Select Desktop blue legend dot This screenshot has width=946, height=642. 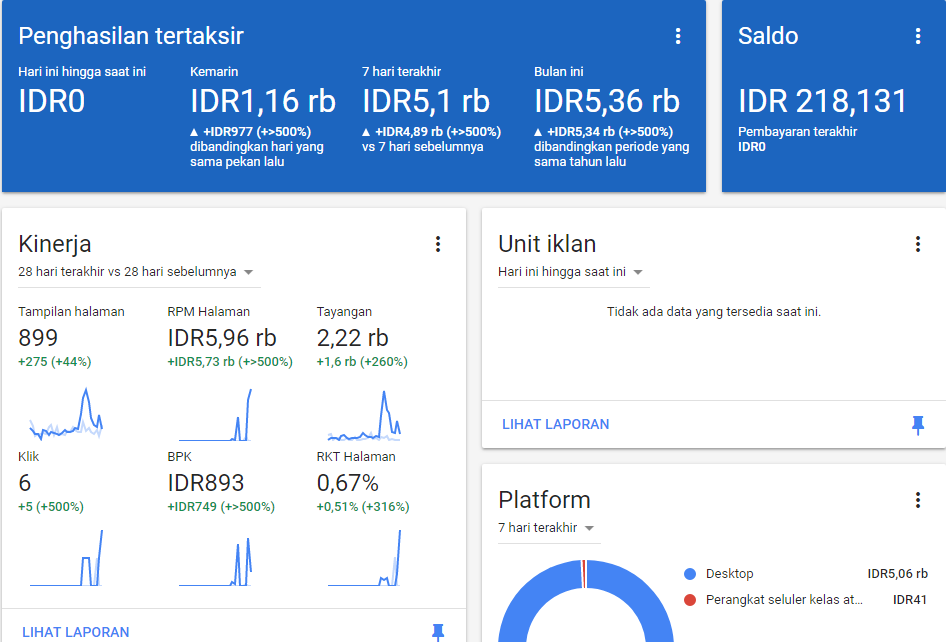tap(690, 574)
